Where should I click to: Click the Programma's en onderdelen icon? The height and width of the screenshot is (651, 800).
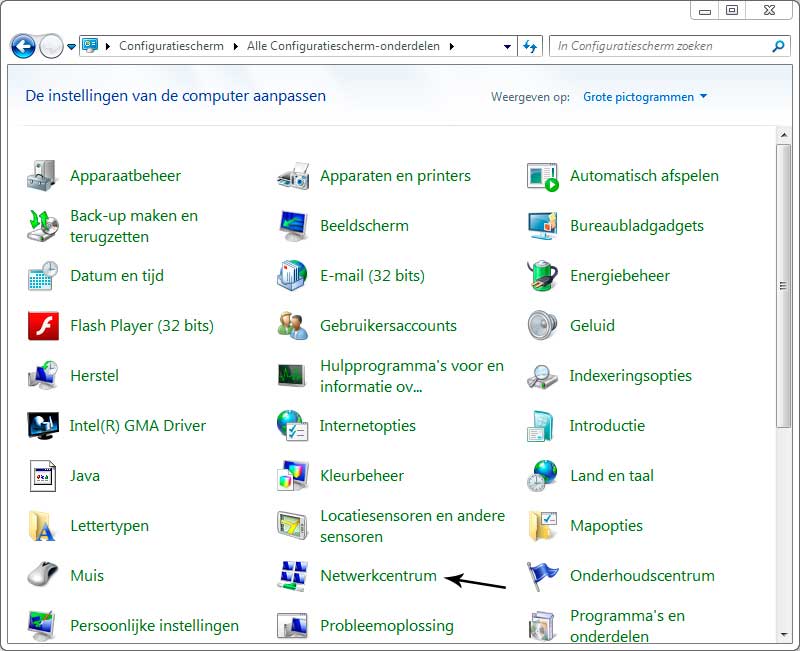point(541,626)
